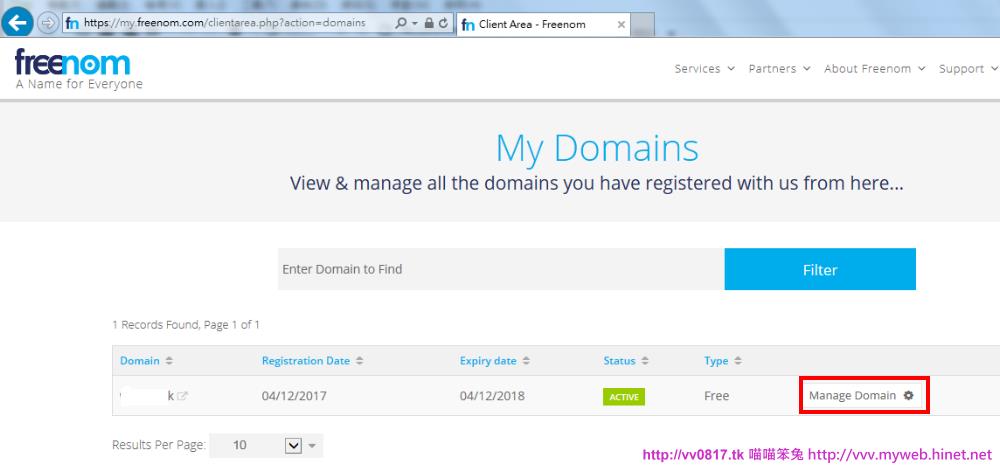1000x465 pixels.
Task: Click the '1 Records Found, Page 1 of 1' text
Action: [186, 325]
